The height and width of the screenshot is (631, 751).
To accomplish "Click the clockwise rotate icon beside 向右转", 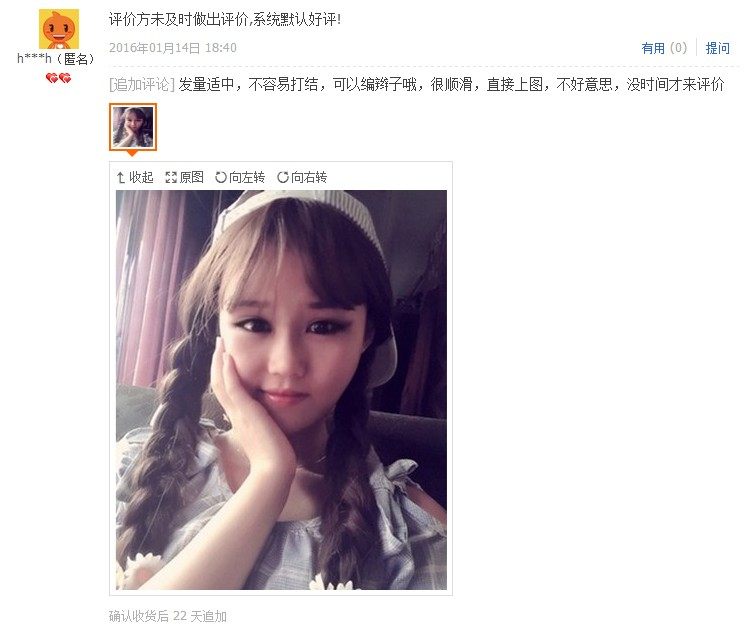I will (283, 178).
